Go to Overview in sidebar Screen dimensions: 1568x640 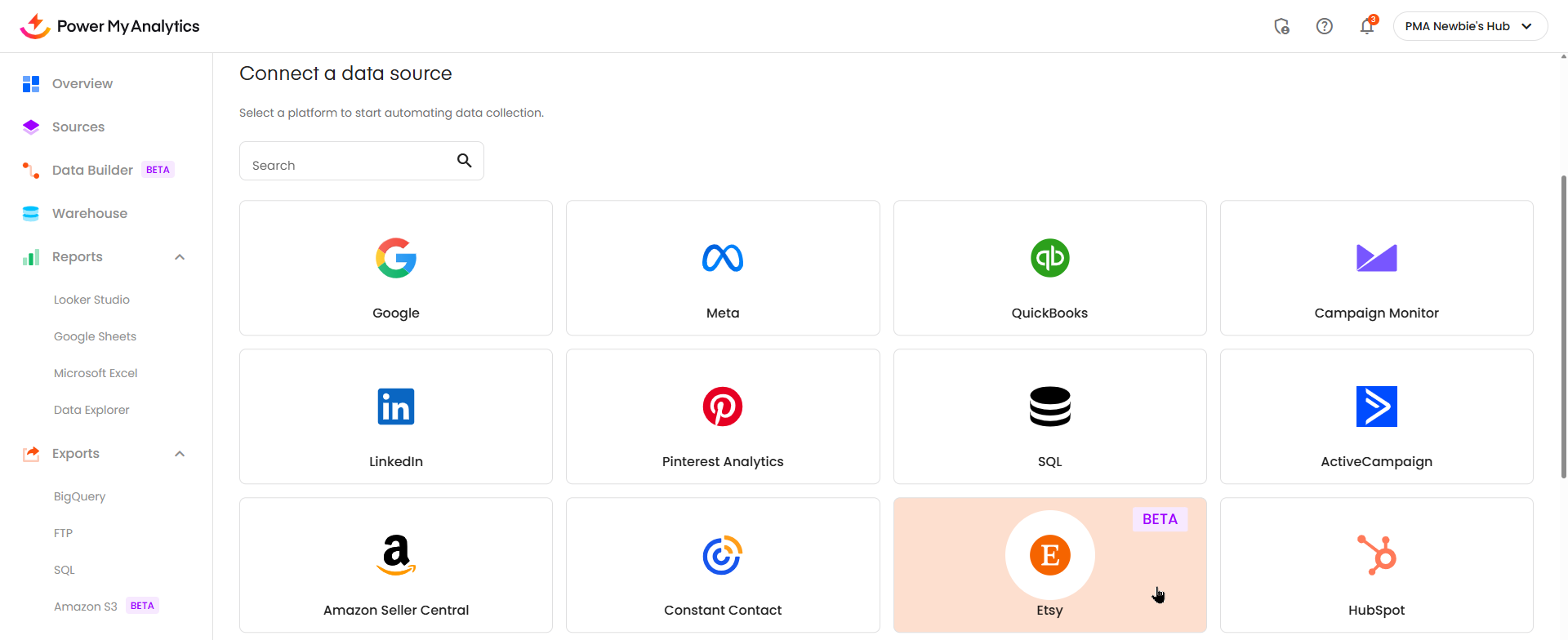coord(82,83)
